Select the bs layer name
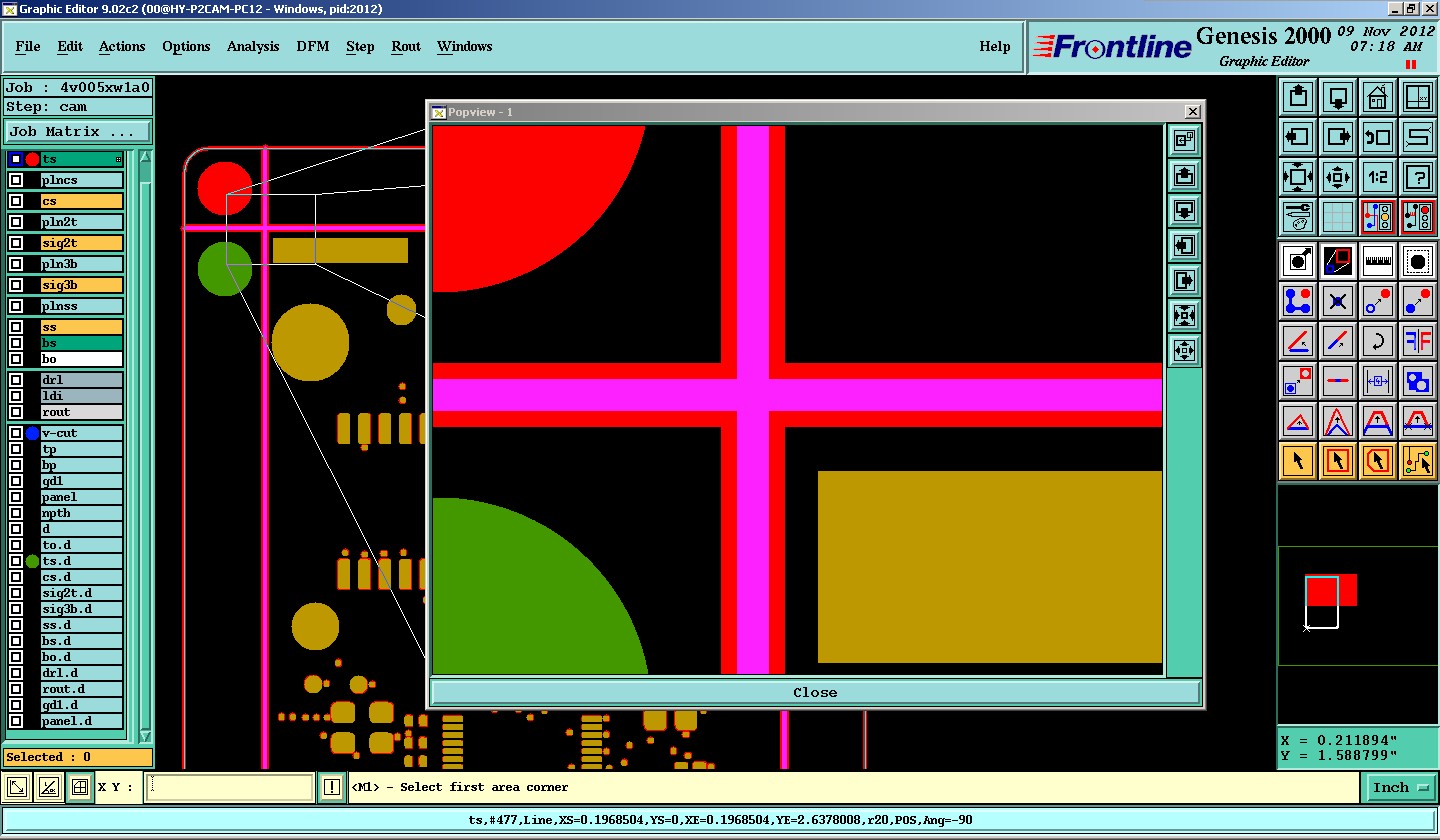Viewport: 1440px width, 840px height. [x=82, y=343]
